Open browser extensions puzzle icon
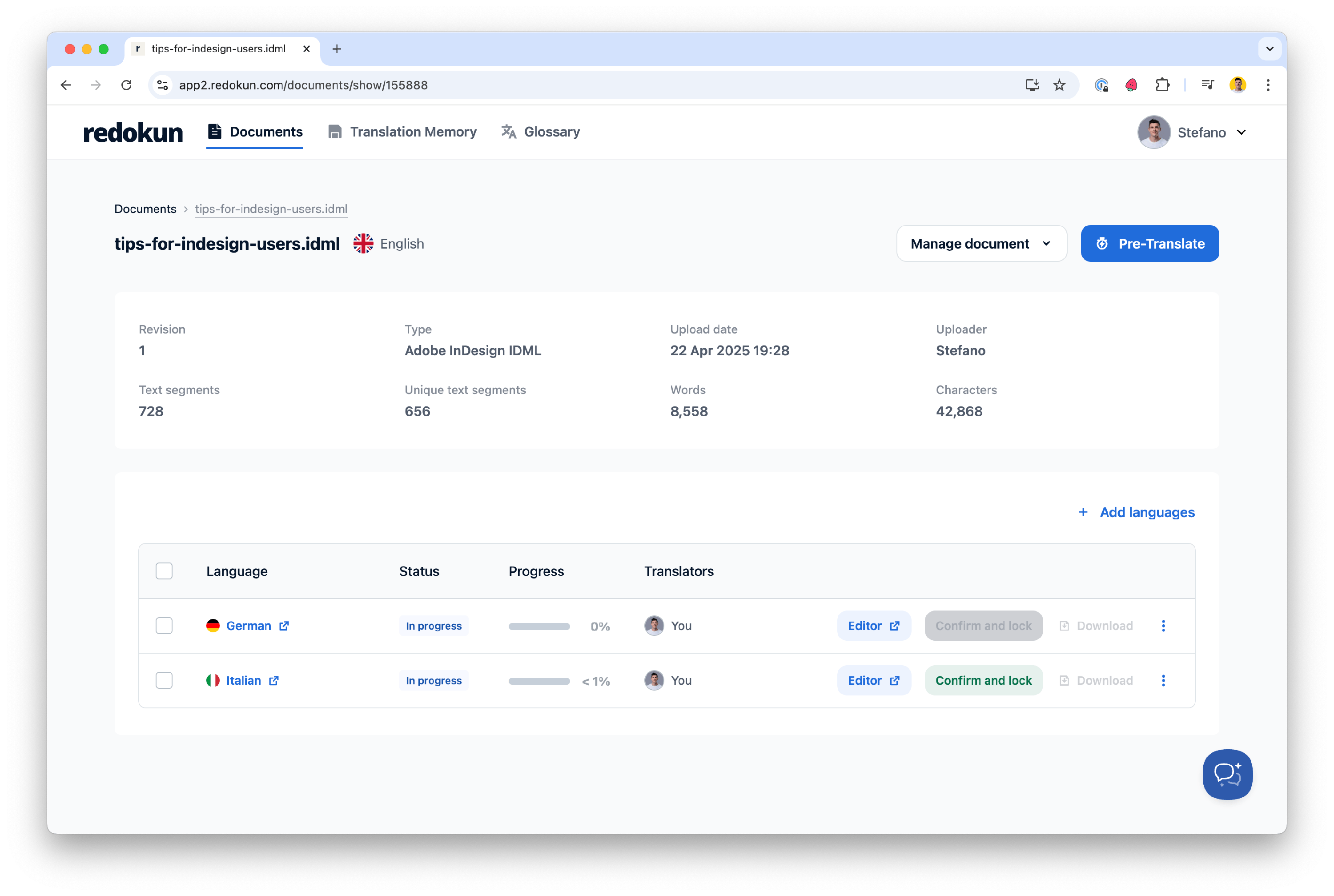The height and width of the screenshot is (896, 1334). coord(1162,85)
